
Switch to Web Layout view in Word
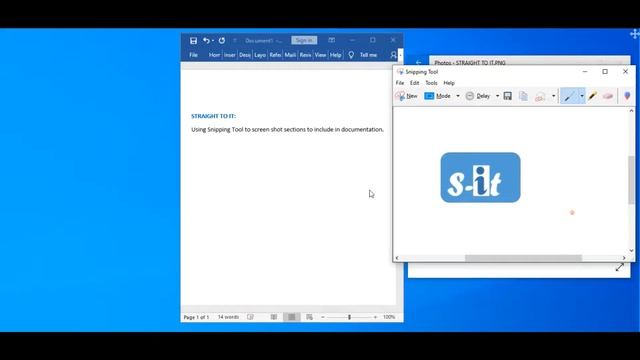pyautogui.click(x=309, y=317)
